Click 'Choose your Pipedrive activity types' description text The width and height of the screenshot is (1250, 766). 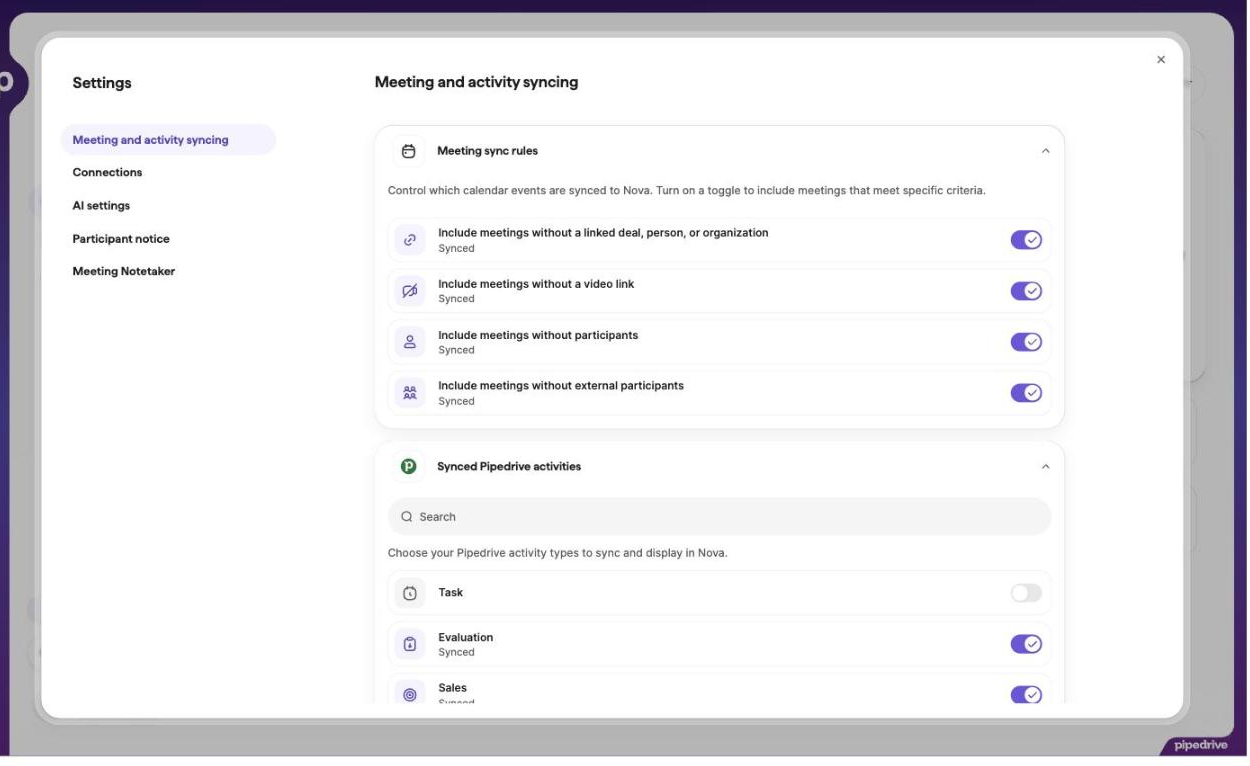[x=557, y=553]
